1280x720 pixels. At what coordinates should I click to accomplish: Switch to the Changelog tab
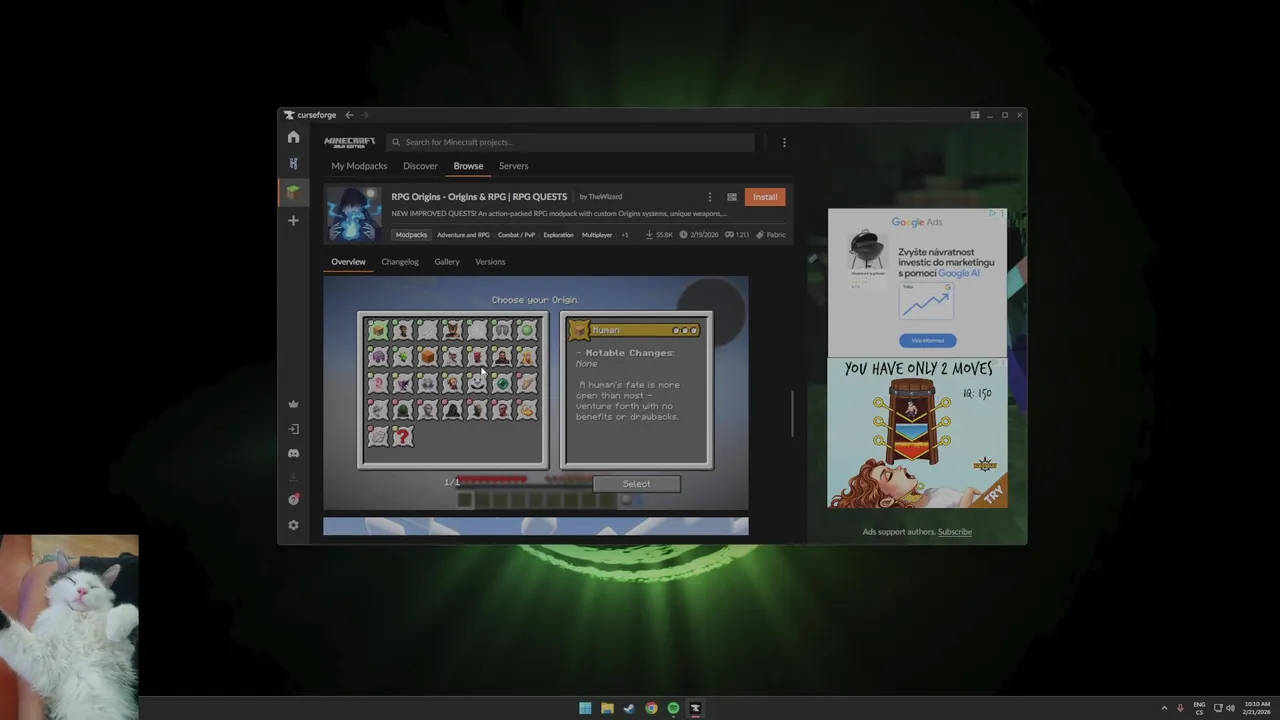(x=400, y=262)
